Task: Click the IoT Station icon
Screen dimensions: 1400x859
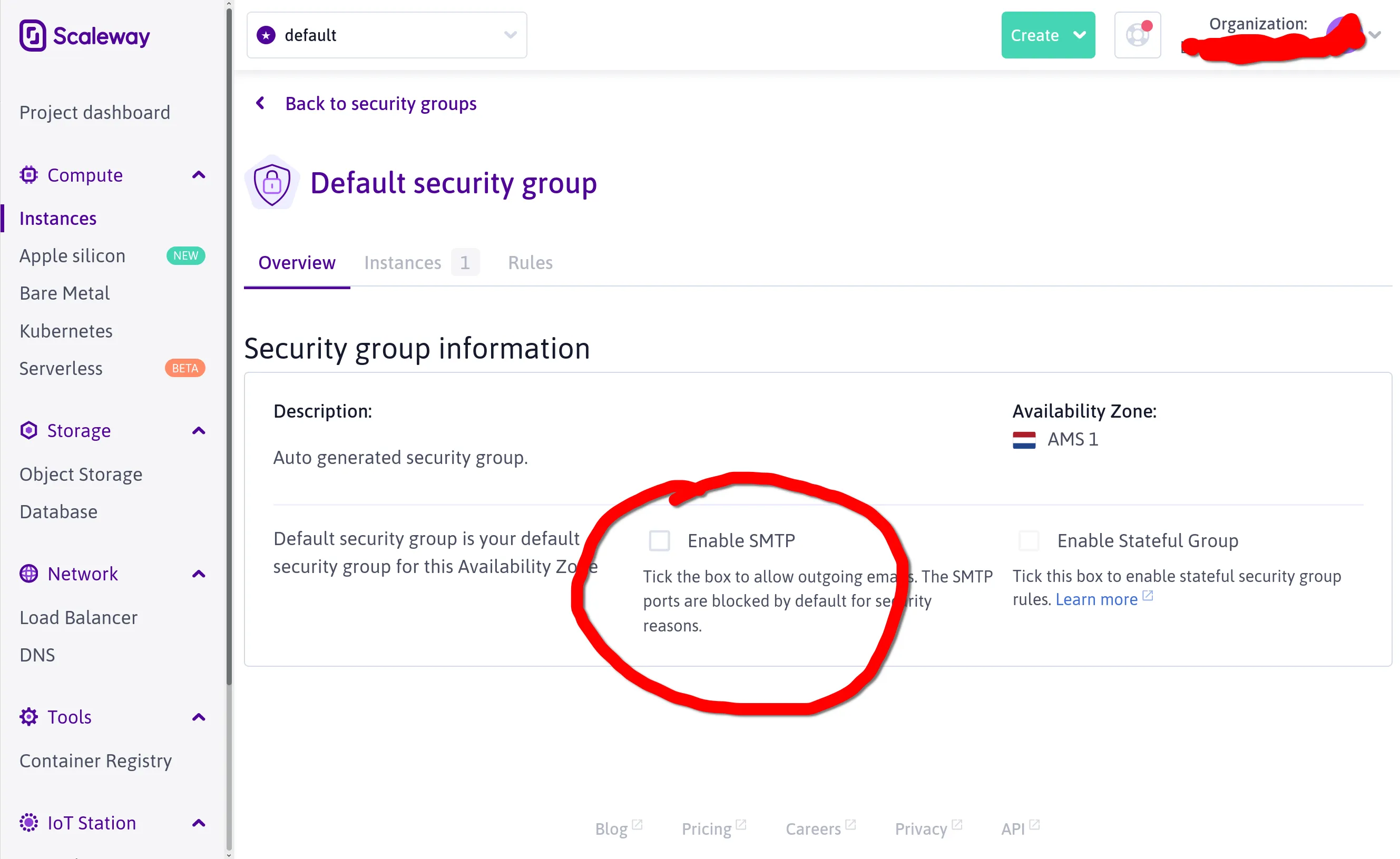Action: 28,823
